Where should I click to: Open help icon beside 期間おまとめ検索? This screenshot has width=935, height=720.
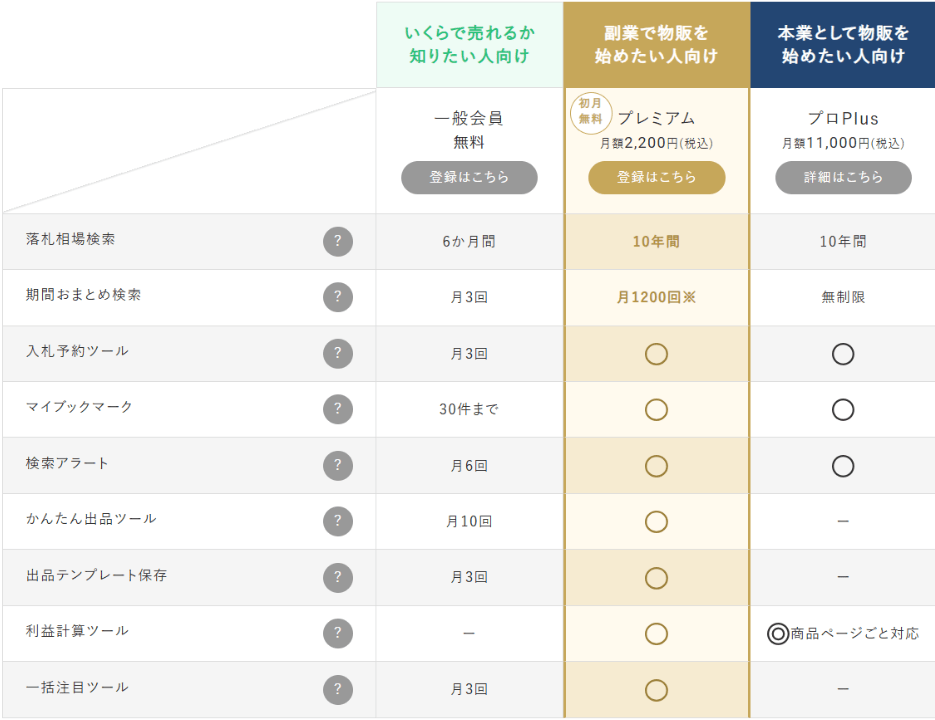338,297
